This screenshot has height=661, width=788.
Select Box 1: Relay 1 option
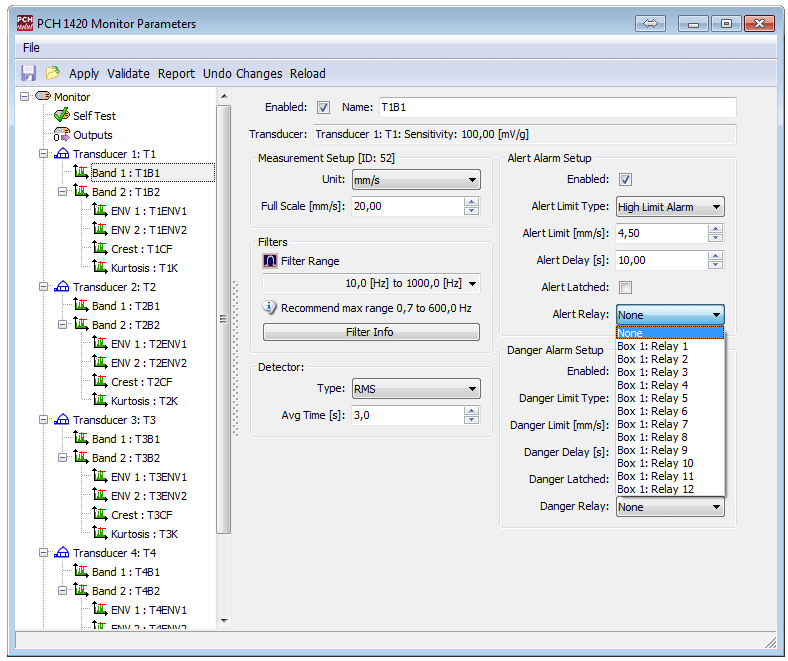coord(670,346)
